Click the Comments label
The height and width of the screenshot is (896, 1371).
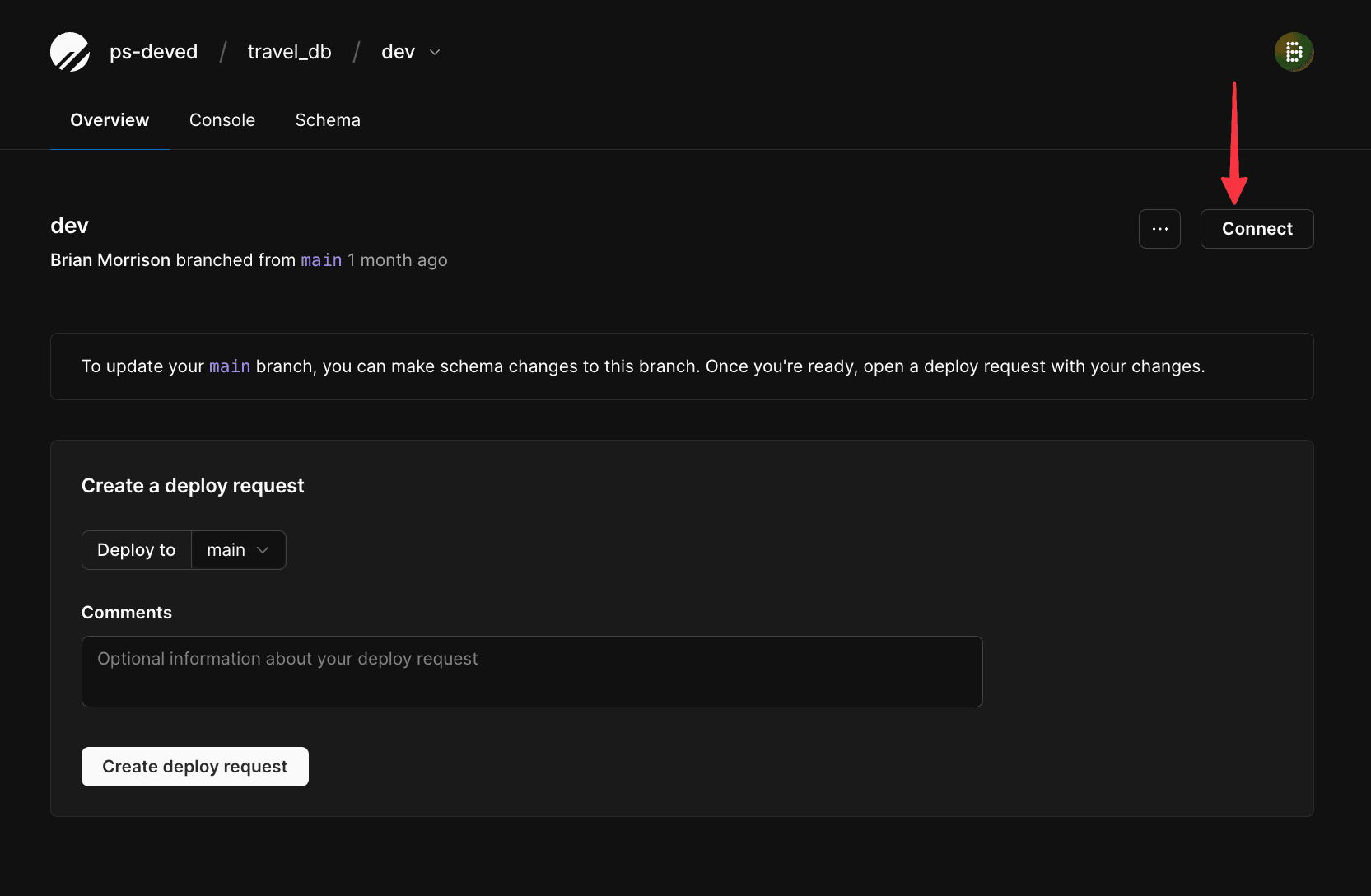127,613
